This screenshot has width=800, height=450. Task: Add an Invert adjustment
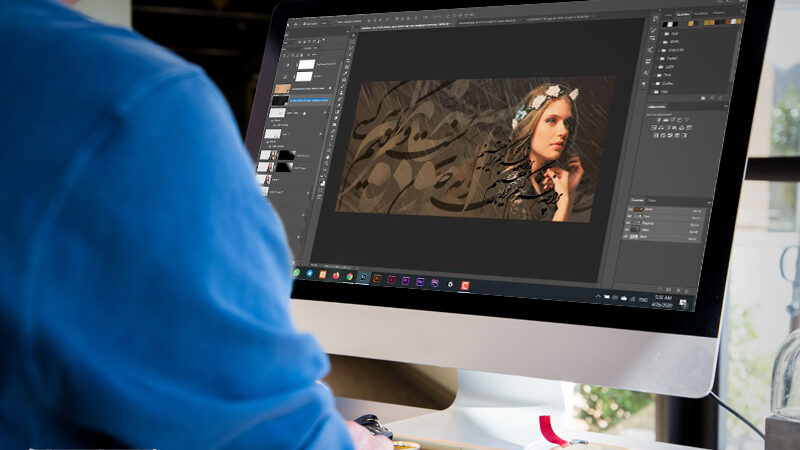coord(656,135)
